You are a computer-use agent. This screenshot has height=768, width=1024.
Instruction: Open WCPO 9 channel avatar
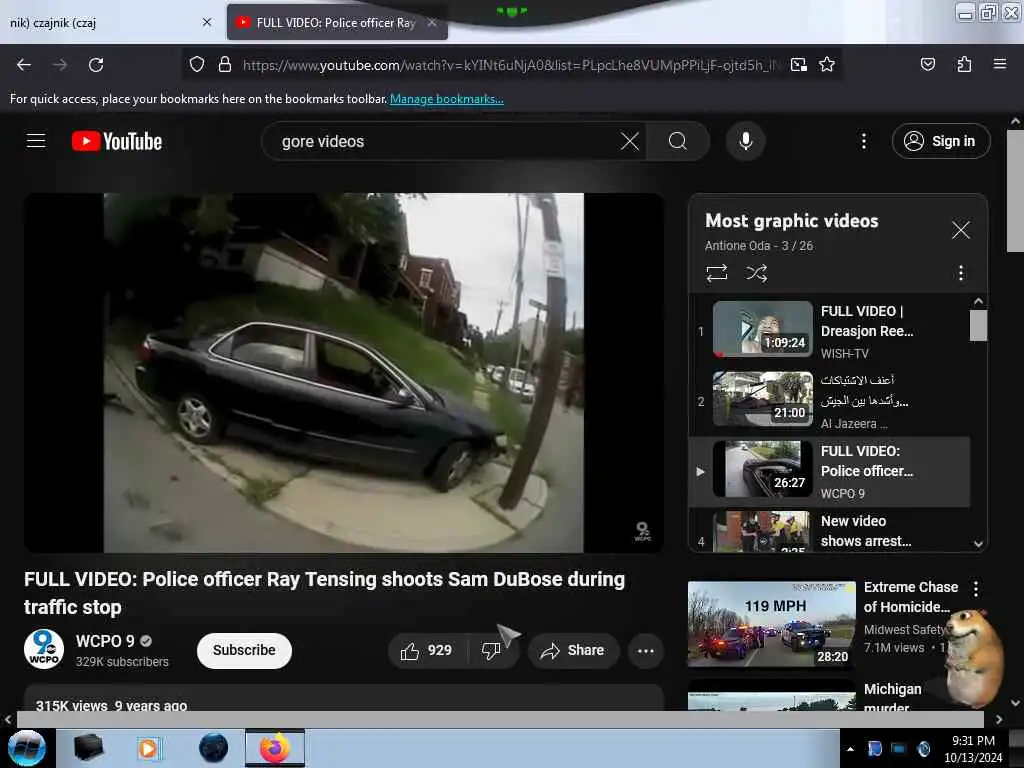pos(44,650)
